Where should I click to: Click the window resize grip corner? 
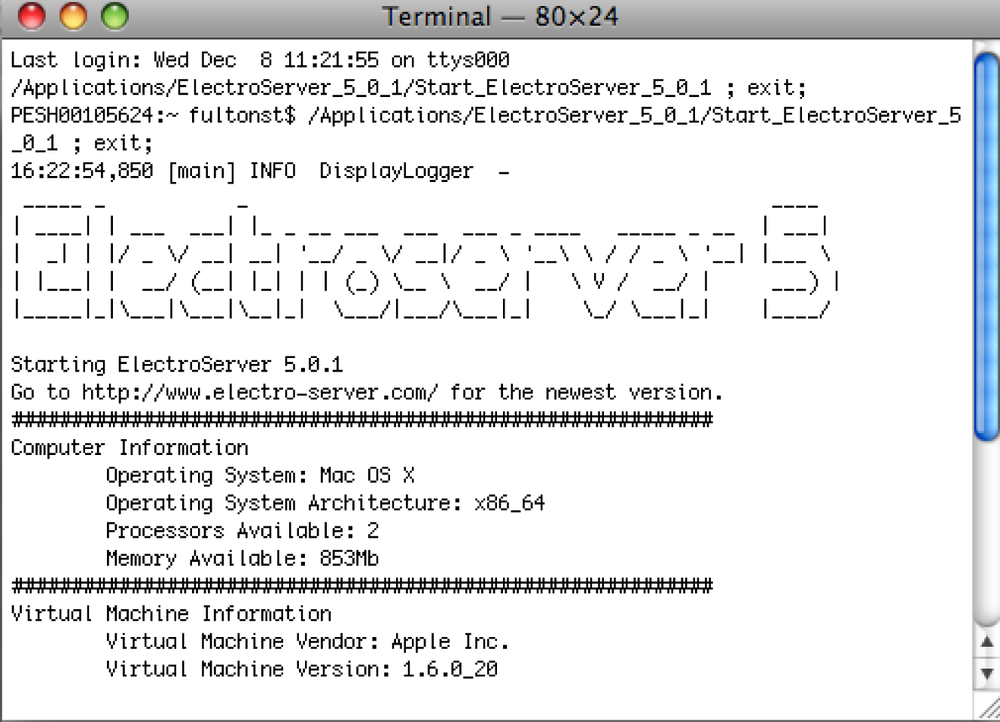[987, 708]
